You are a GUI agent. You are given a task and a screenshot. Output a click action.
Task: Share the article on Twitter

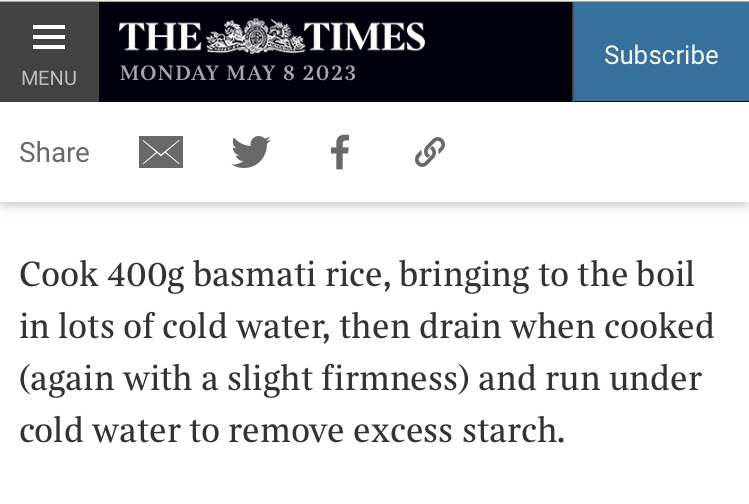[x=251, y=152]
